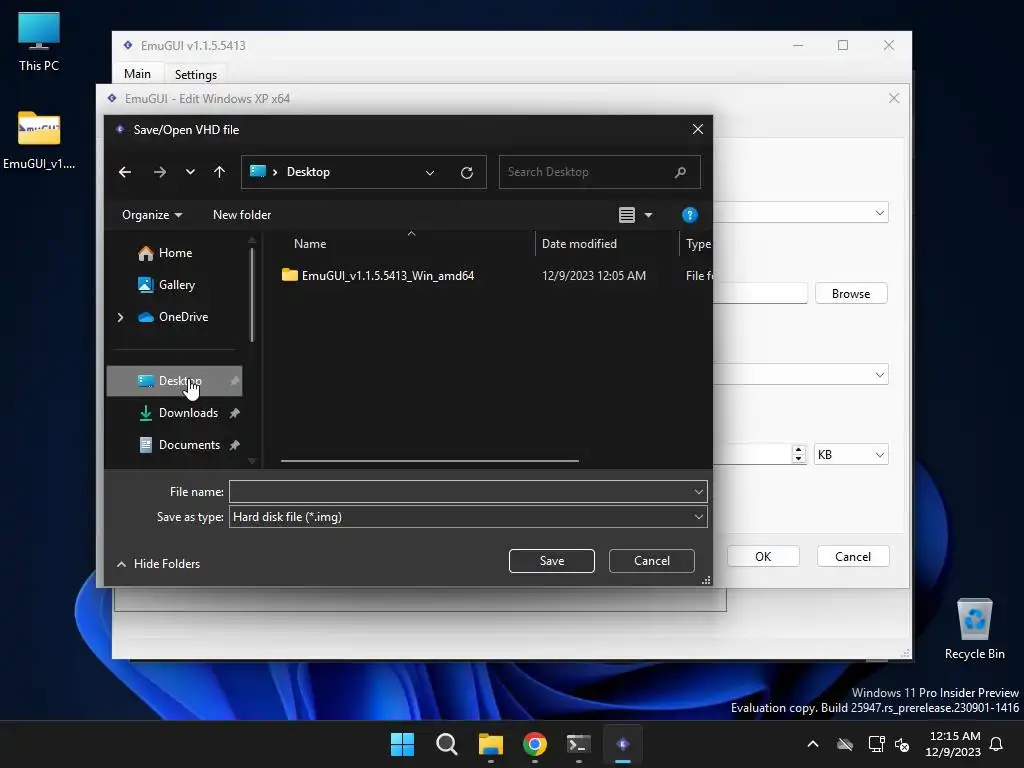The height and width of the screenshot is (768, 1024).
Task: Click Browse in Edit window
Action: tap(851, 294)
